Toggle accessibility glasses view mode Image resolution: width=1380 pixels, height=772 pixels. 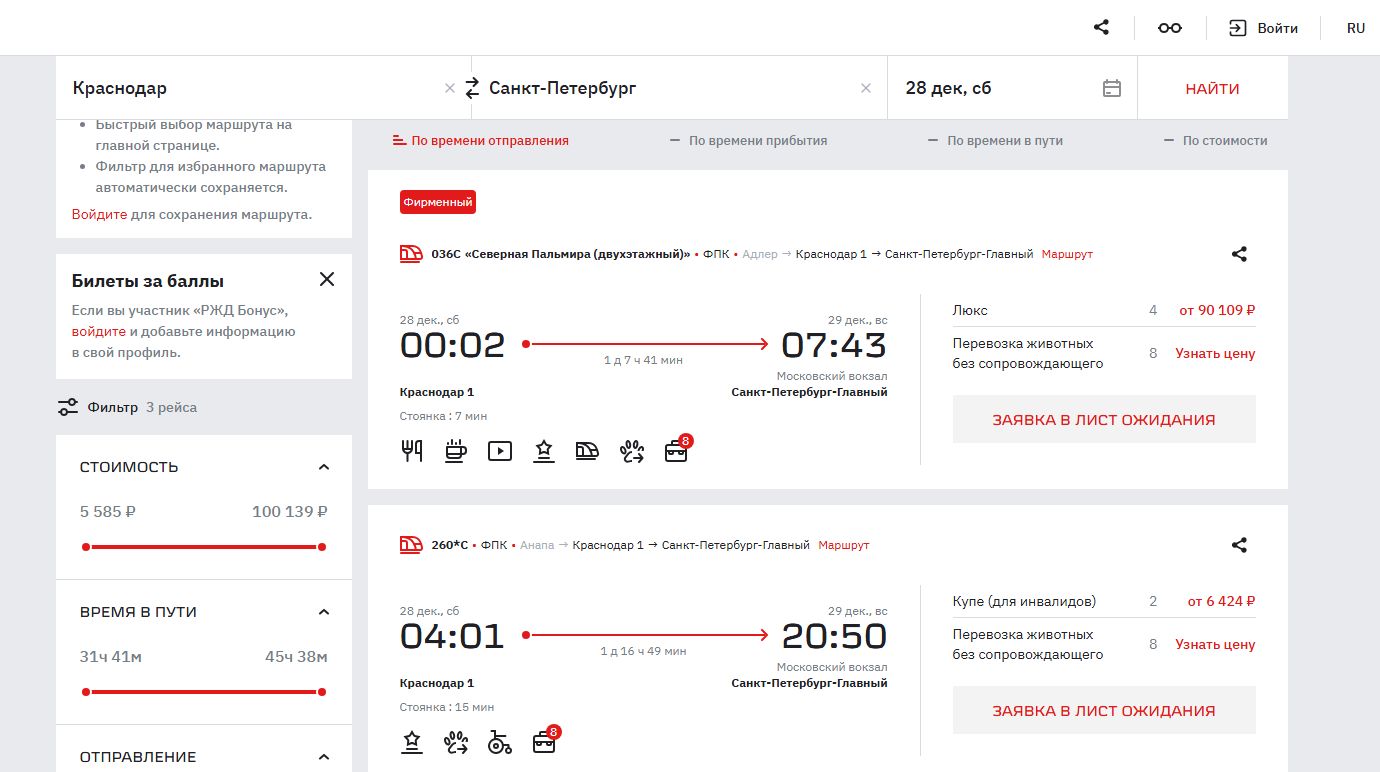pos(1169,28)
